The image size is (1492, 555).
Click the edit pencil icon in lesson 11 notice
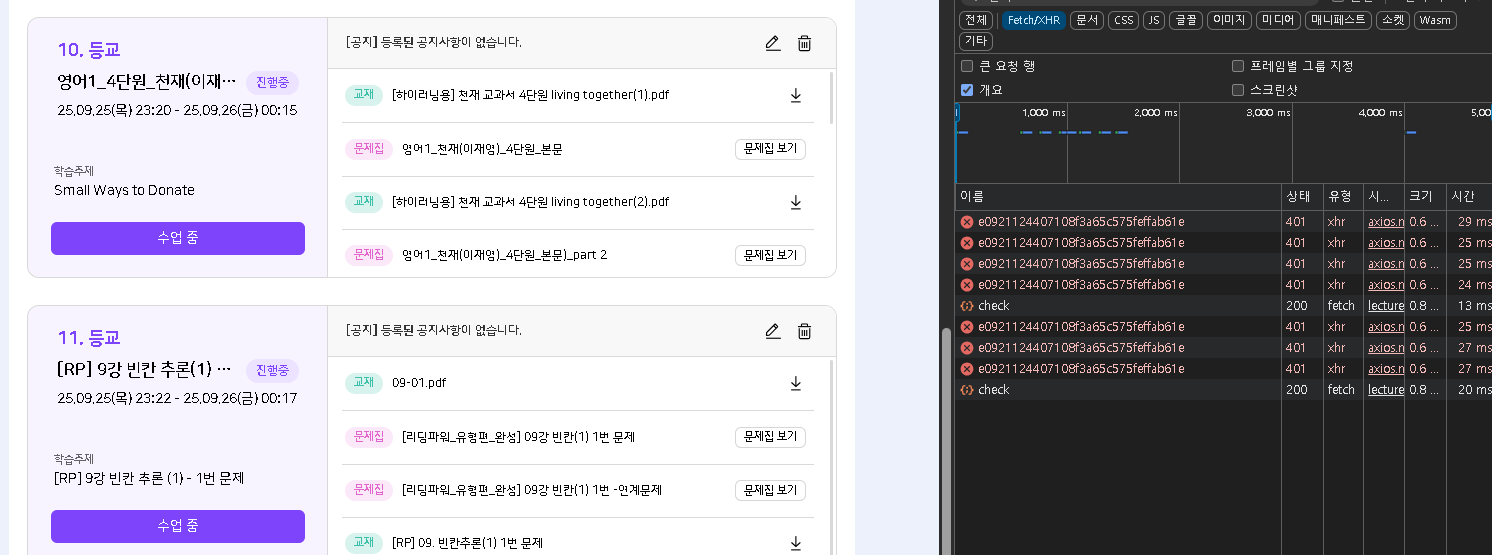[772, 331]
